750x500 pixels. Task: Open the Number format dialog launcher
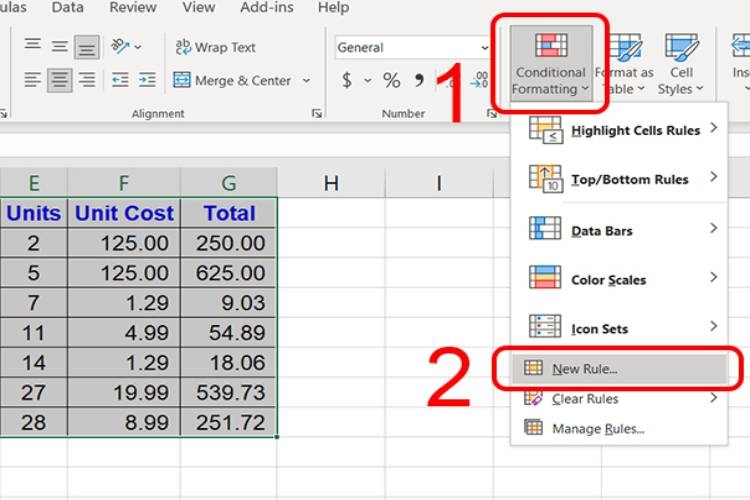[x=491, y=113]
